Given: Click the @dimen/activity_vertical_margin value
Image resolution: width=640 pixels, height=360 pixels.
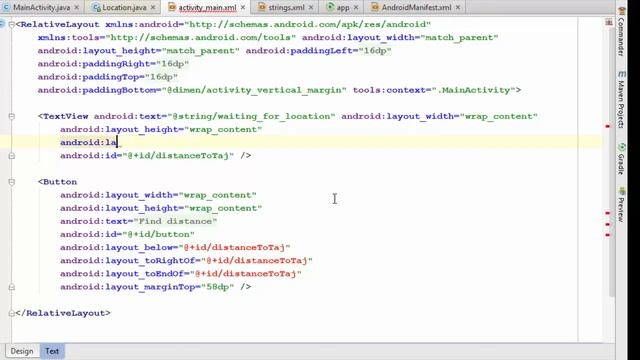Looking at the screenshot, I should pos(254,90).
